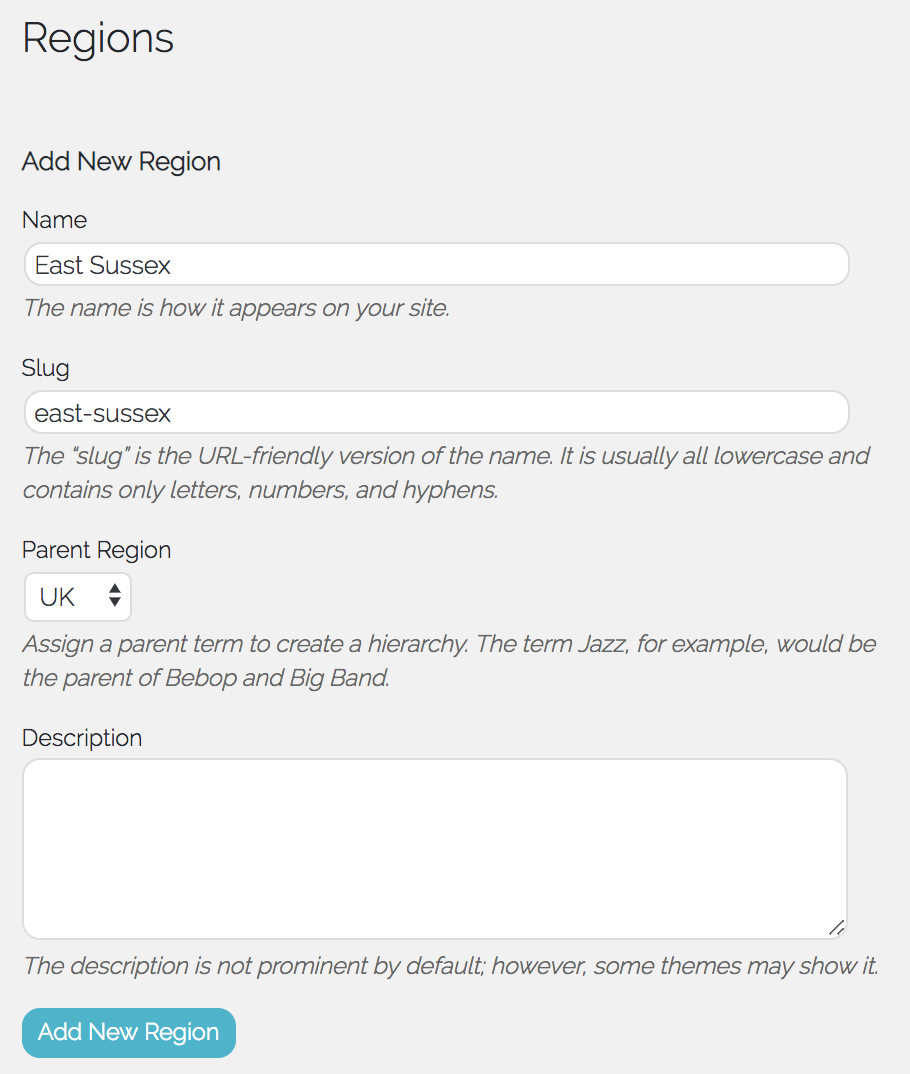Click the Bebop and Big Band text
910x1074 pixels.
(288, 678)
